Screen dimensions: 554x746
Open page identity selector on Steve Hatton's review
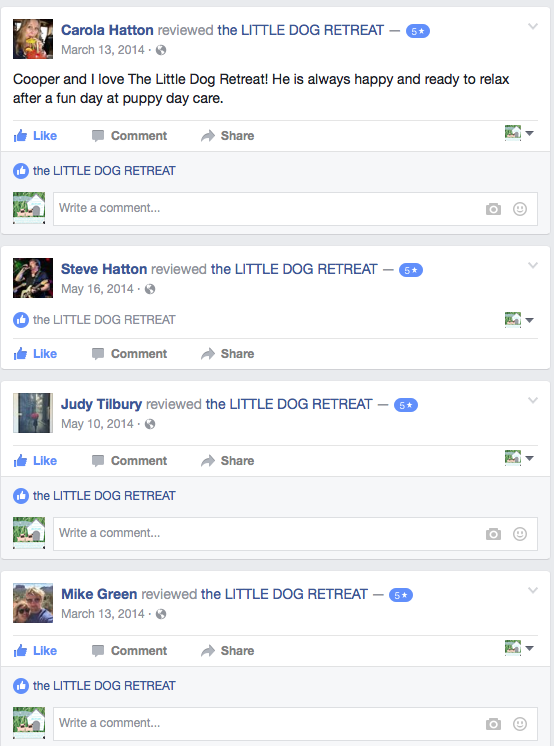519,320
